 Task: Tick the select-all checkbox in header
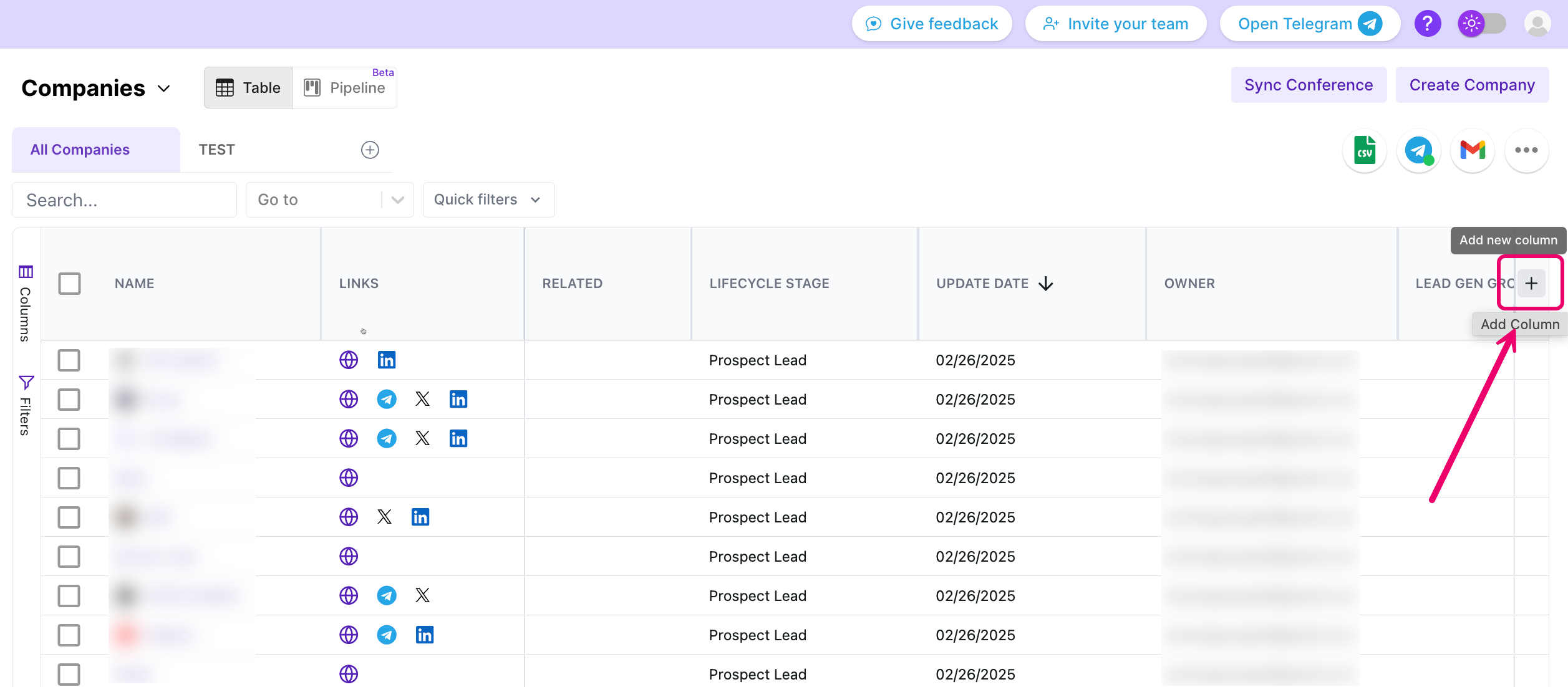click(69, 284)
